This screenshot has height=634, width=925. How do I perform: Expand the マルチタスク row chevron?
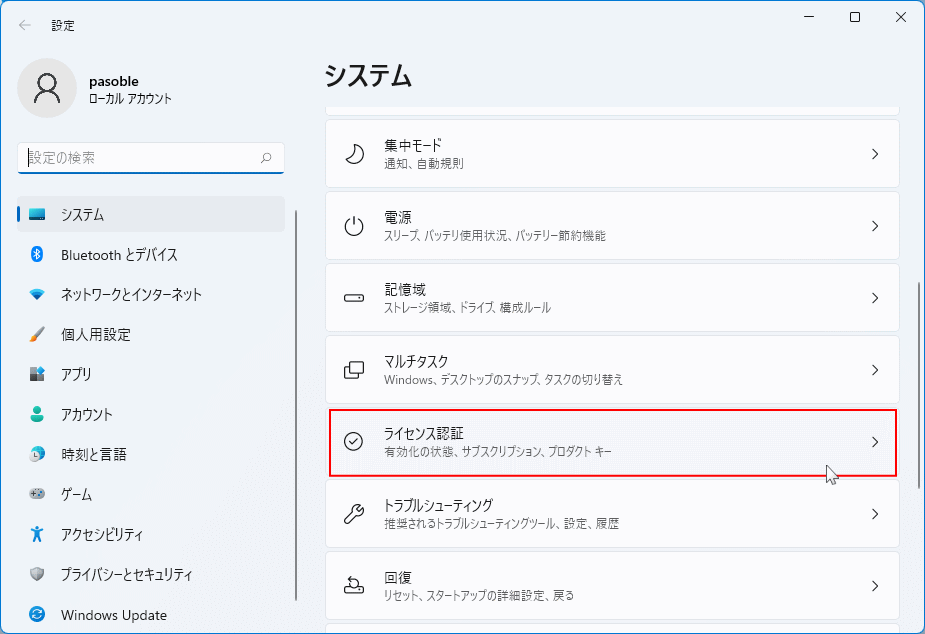874,370
